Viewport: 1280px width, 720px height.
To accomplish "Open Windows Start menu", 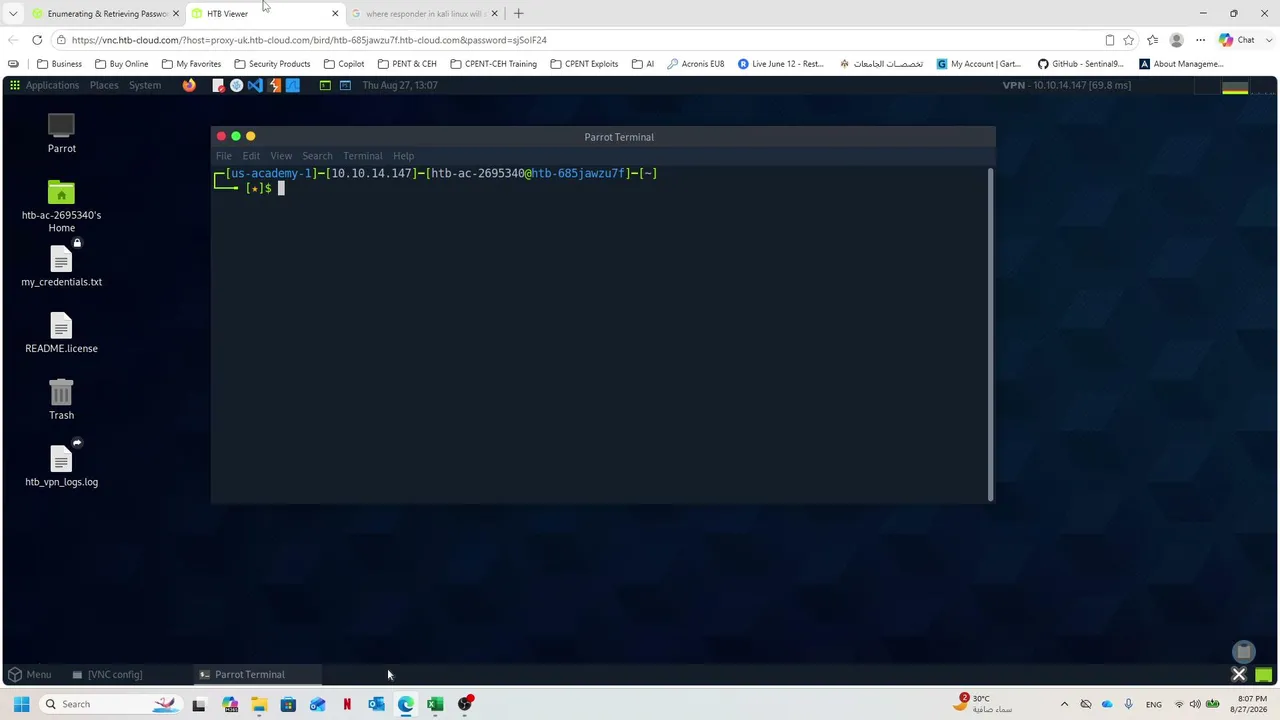I will pyautogui.click(x=21, y=704).
